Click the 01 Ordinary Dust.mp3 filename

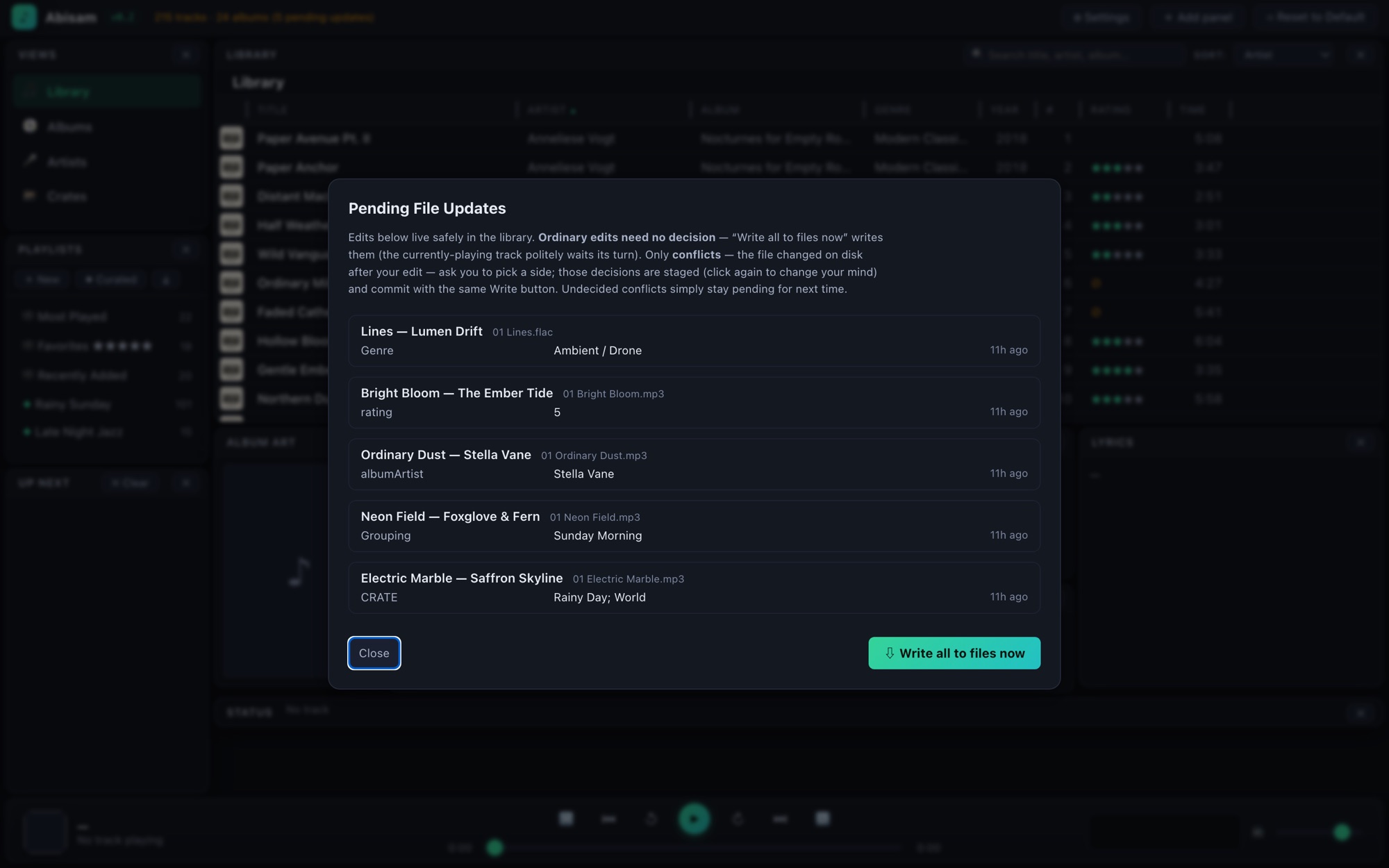click(x=594, y=456)
